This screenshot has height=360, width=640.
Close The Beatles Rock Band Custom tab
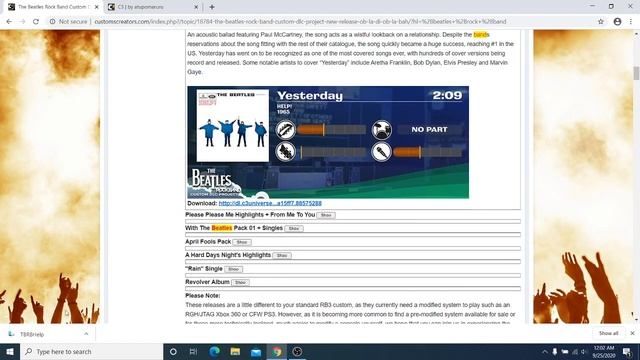pos(97,7)
